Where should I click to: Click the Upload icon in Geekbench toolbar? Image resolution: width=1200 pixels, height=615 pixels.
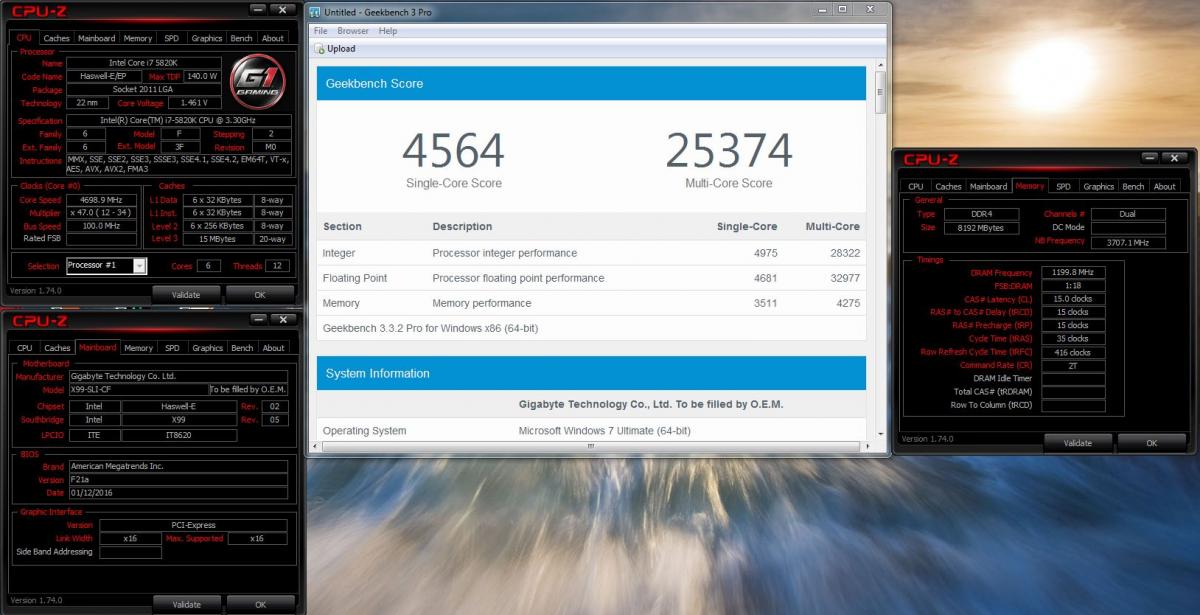coord(320,49)
